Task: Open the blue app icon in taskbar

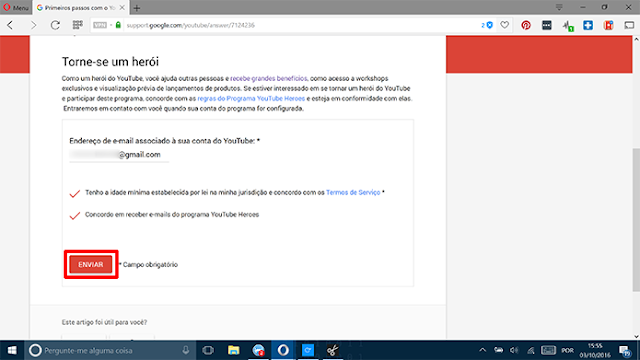Action: [x=308, y=350]
